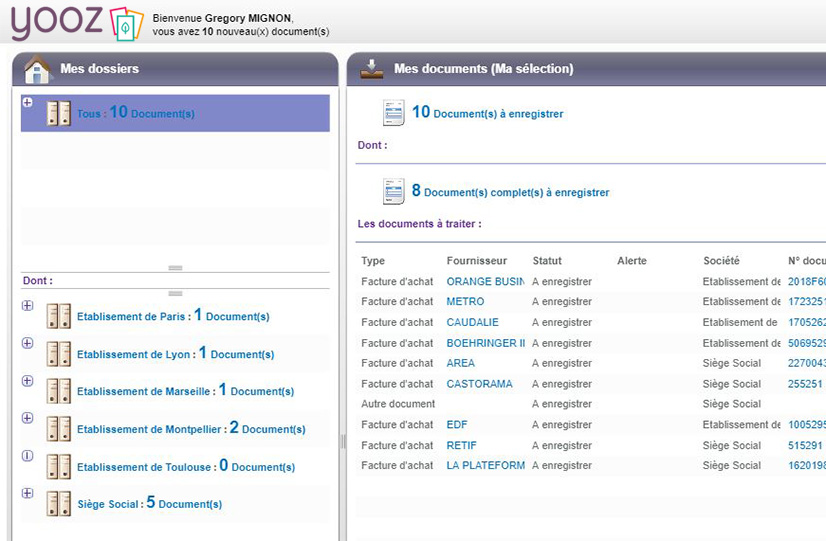Open the ORANGE BUSINESS supplier invoice

[484, 282]
